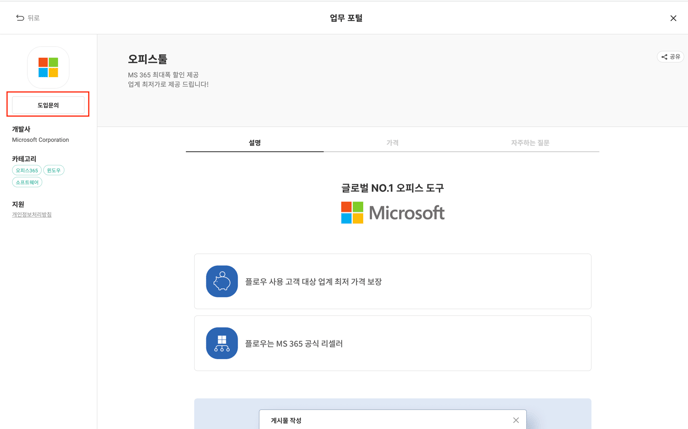Go back with the 뒤로 button

click(28, 18)
